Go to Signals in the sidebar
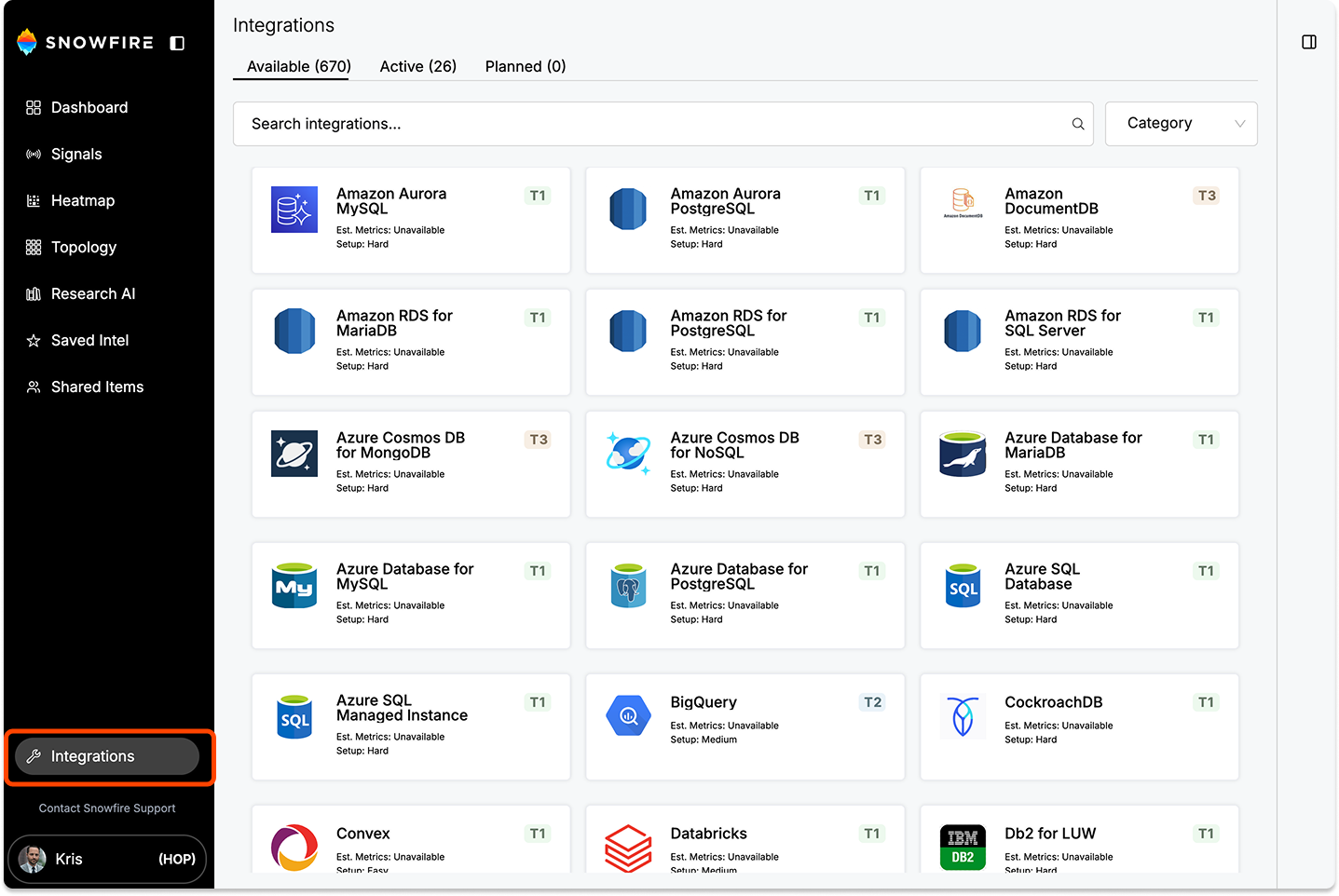The width and height of the screenshot is (1339, 896). pos(76,154)
